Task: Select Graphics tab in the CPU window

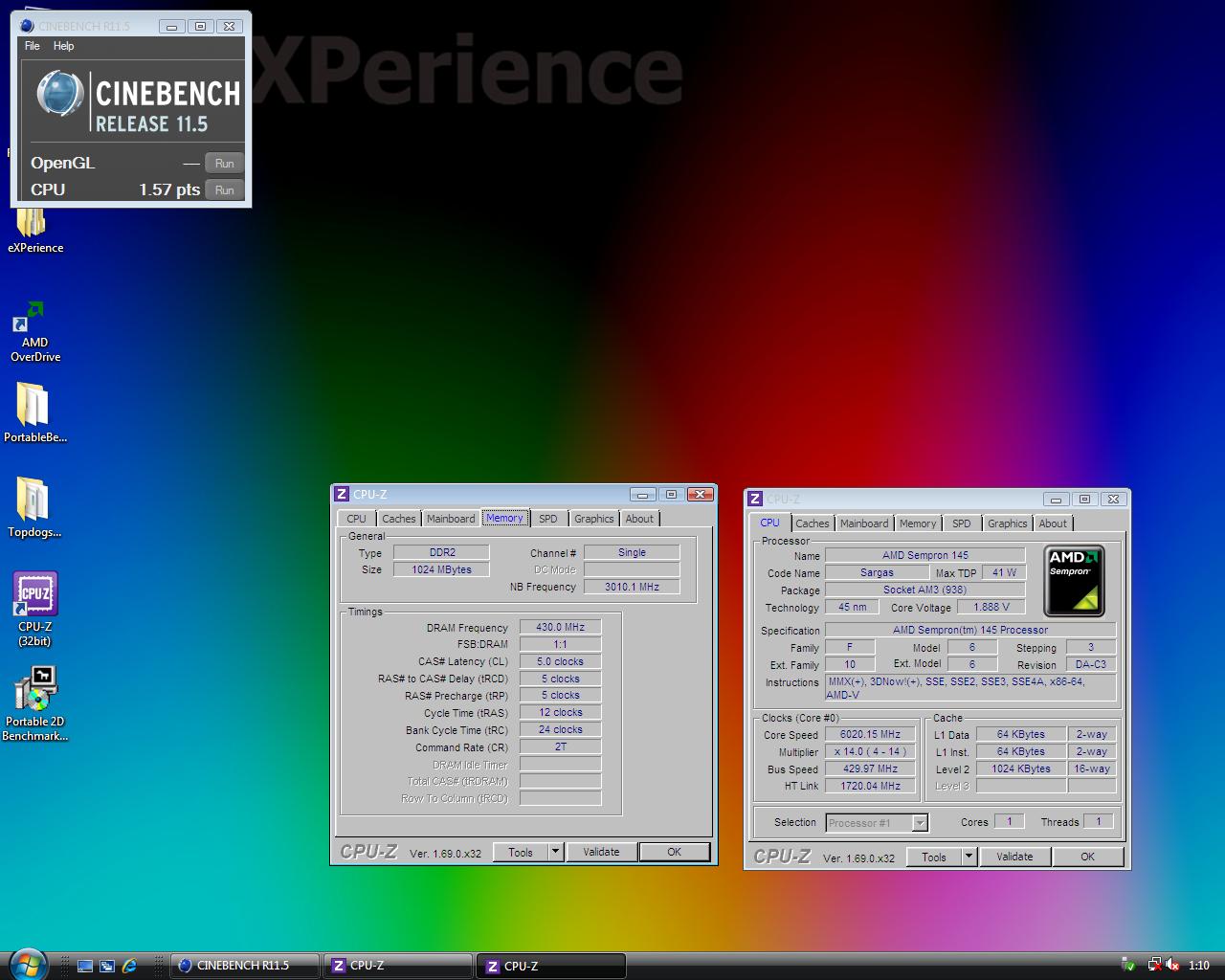Action: tap(1008, 523)
